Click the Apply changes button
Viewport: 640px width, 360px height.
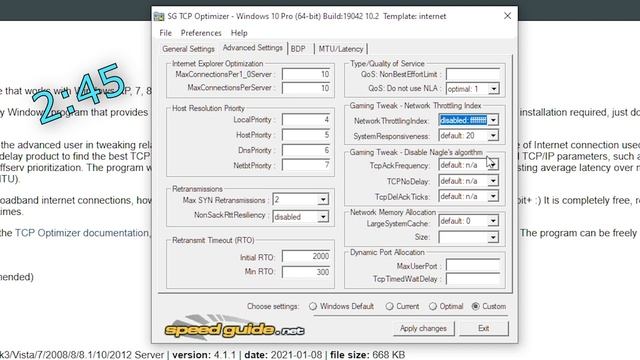423,328
